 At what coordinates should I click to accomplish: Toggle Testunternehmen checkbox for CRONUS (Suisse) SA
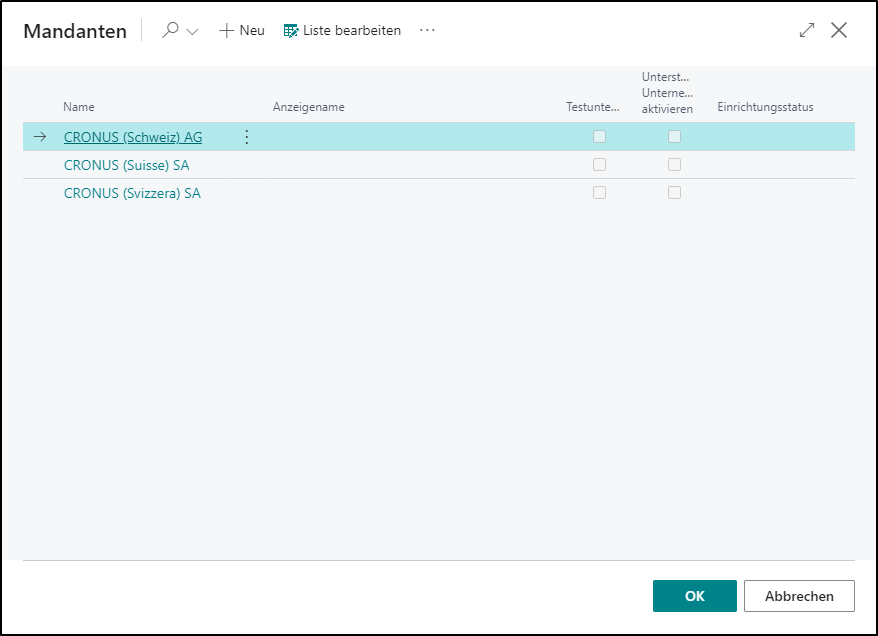pos(599,165)
